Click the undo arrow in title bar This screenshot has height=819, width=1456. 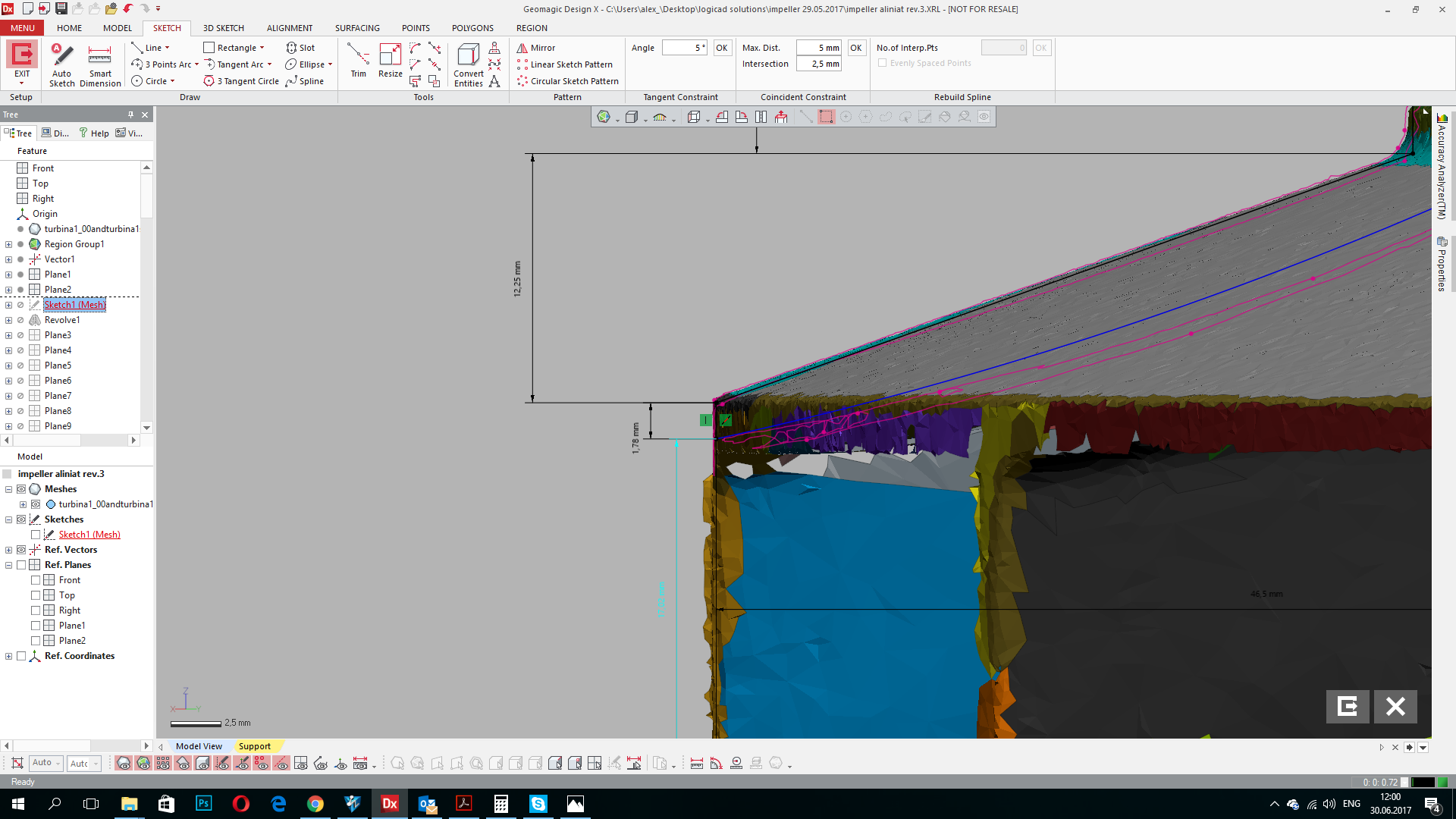pyautogui.click(x=127, y=8)
